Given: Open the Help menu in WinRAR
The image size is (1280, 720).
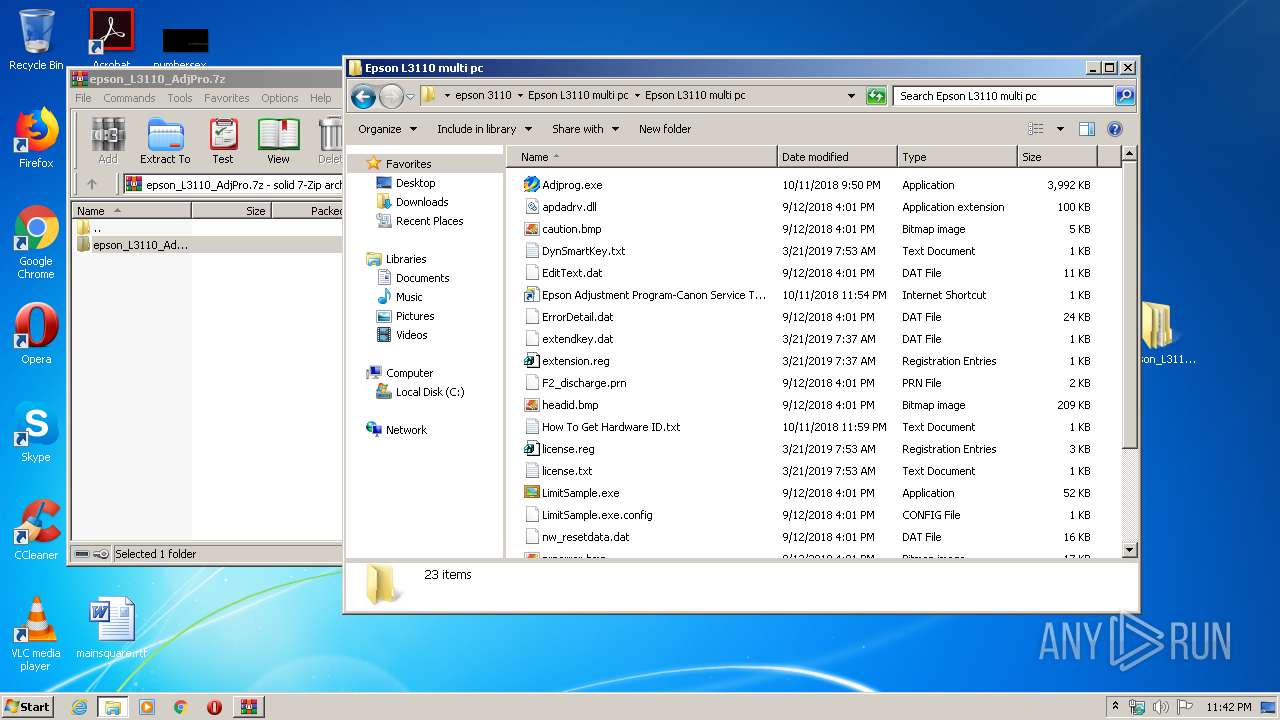Looking at the screenshot, I should click(x=320, y=98).
